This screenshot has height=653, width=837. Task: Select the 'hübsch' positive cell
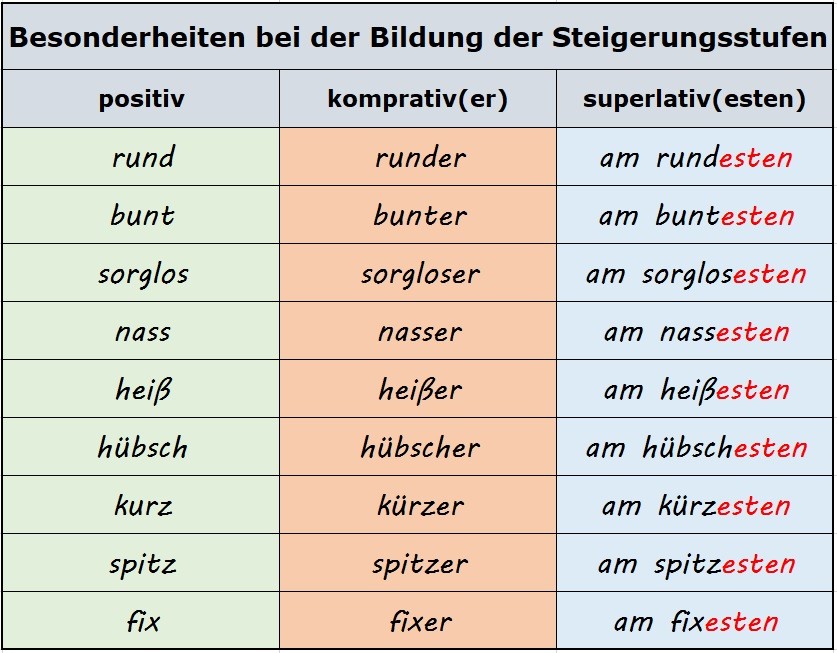(x=142, y=447)
